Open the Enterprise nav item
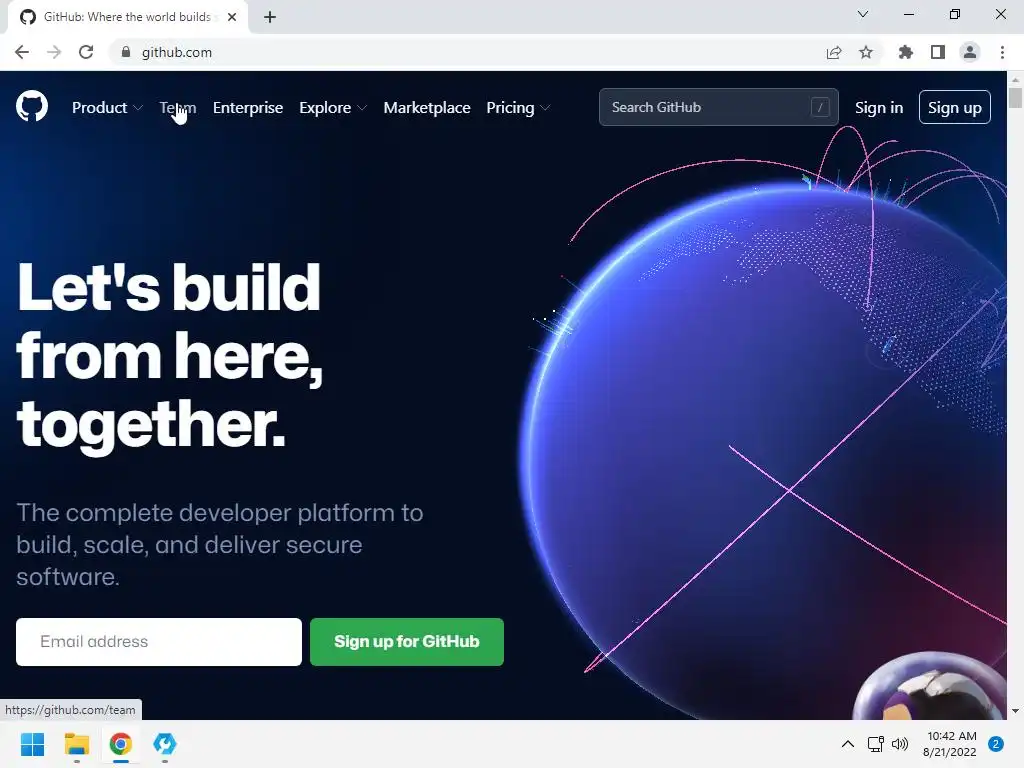 pos(248,108)
